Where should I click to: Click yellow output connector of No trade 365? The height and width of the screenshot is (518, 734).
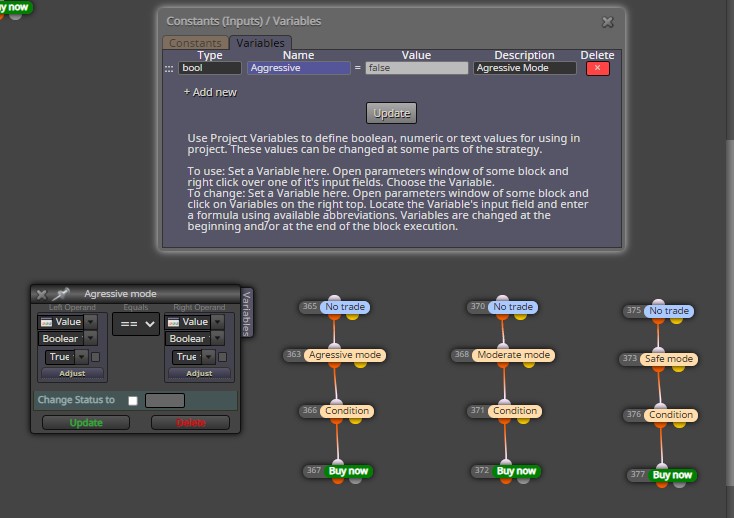[352, 316]
